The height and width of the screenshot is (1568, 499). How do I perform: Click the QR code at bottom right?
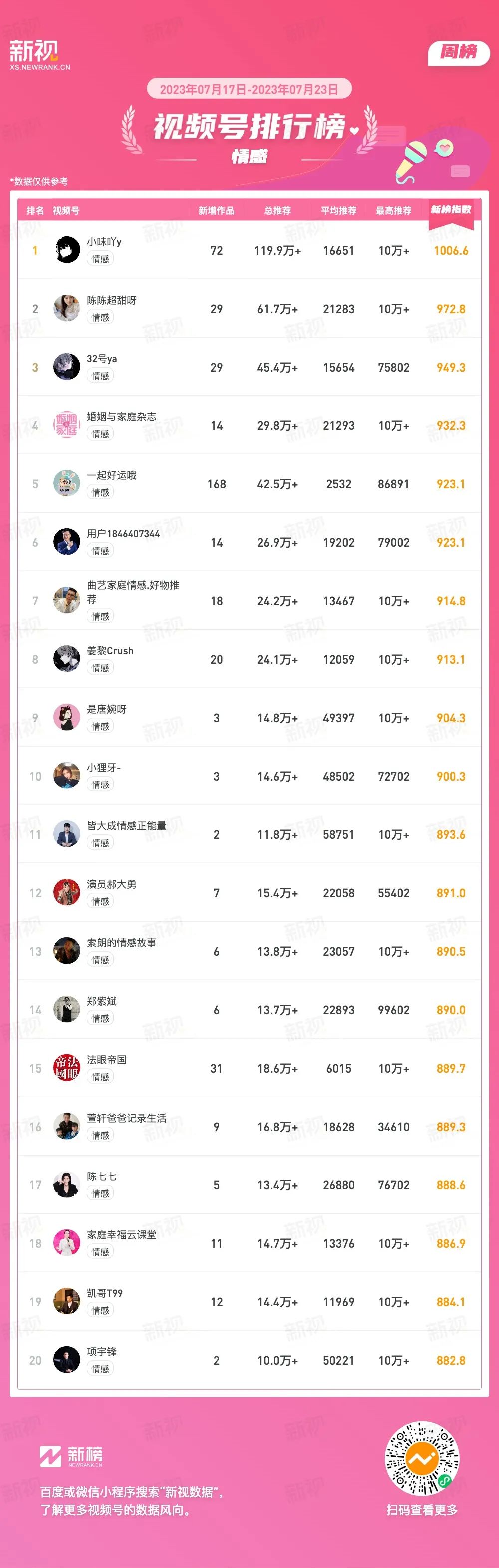tap(422, 1458)
